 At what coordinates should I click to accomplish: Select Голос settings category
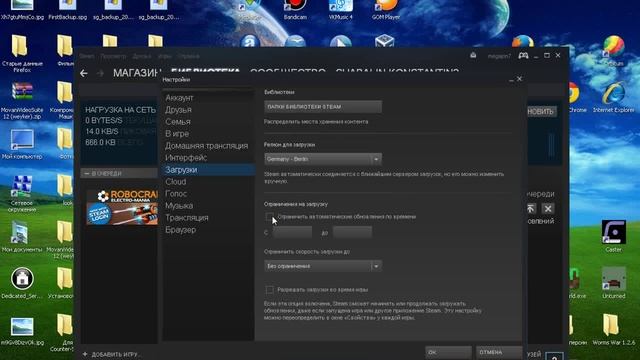tap(209, 193)
